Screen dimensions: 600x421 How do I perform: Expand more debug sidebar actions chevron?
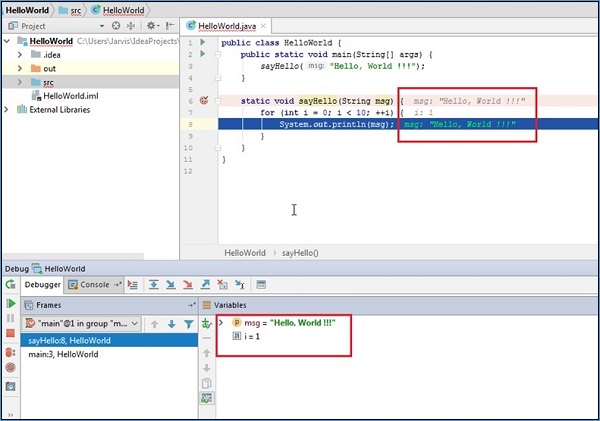[11, 415]
